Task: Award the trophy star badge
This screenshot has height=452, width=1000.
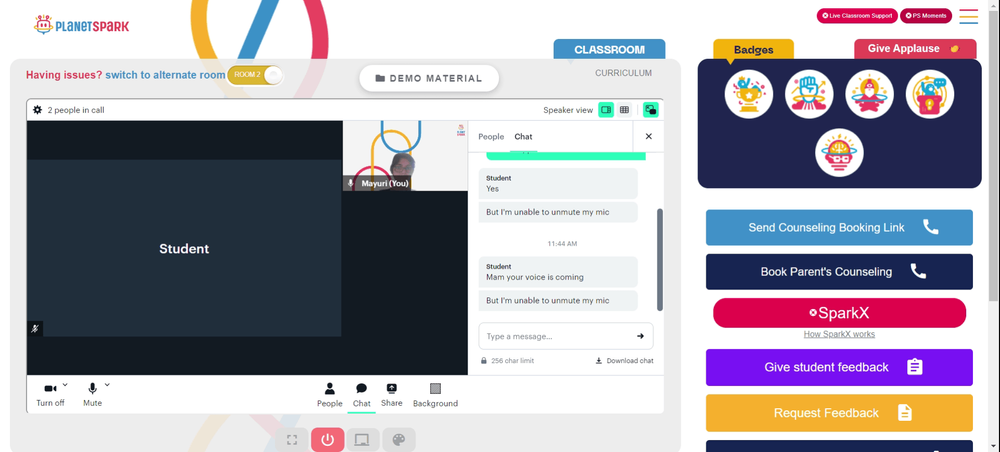Action: click(x=749, y=94)
